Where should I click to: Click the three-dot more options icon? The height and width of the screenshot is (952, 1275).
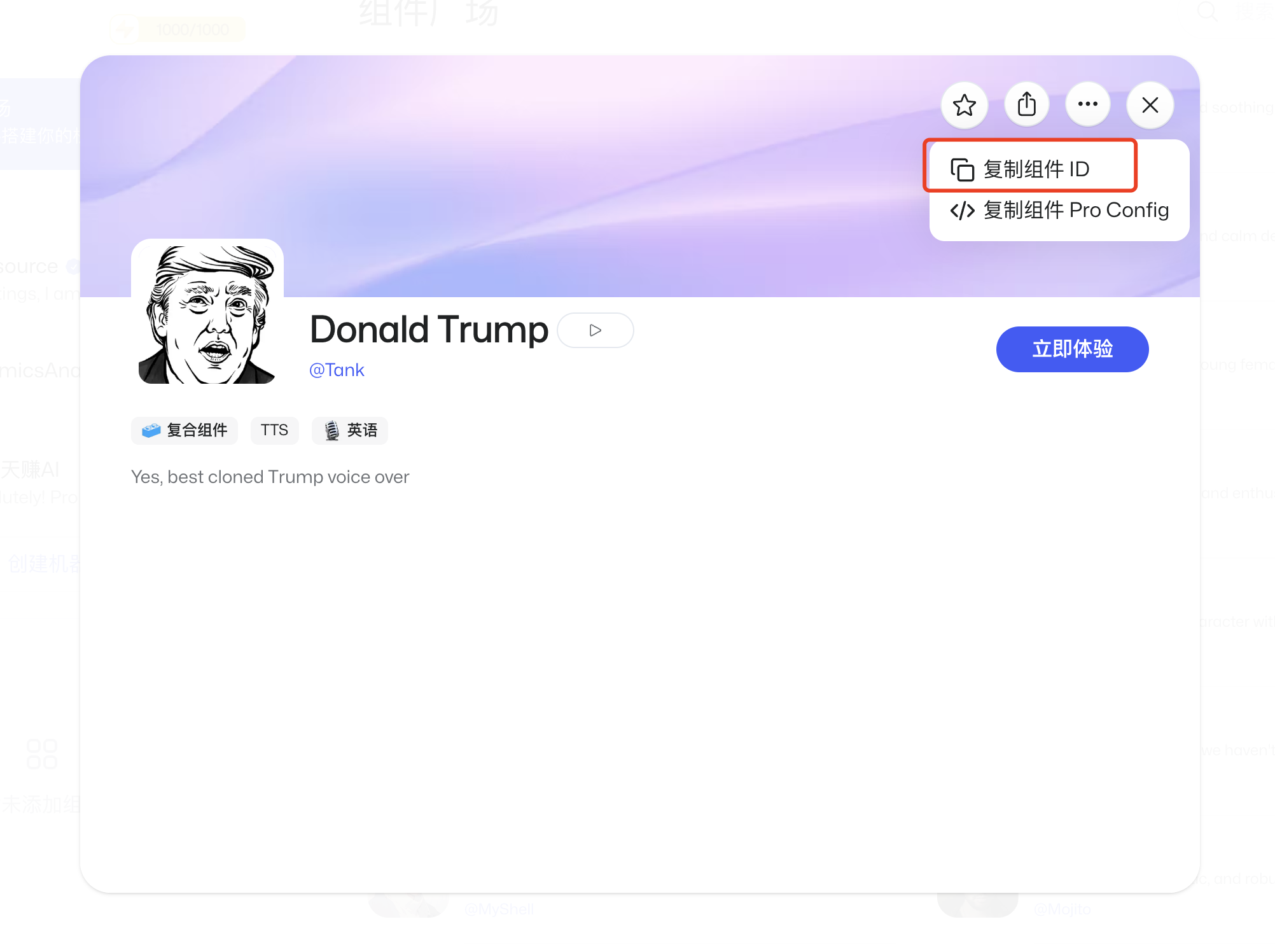(1088, 104)
